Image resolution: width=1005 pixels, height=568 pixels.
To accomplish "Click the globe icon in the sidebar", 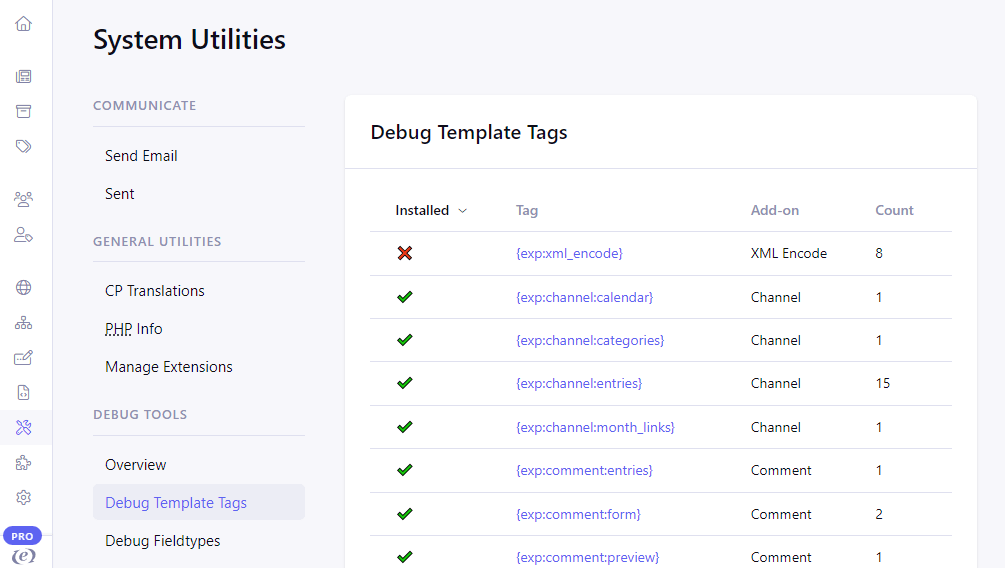I will [23, 288].
